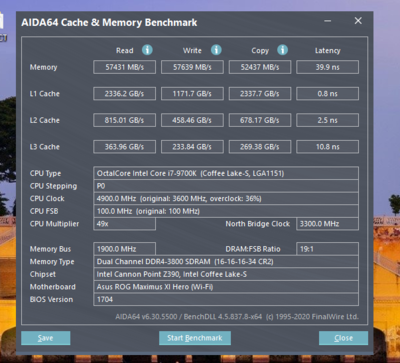Click the Close button at bottom
Screen dimensions: 400x363
pos(343,338)
